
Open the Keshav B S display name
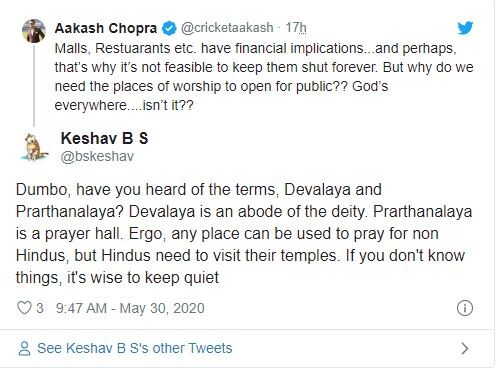104,138
